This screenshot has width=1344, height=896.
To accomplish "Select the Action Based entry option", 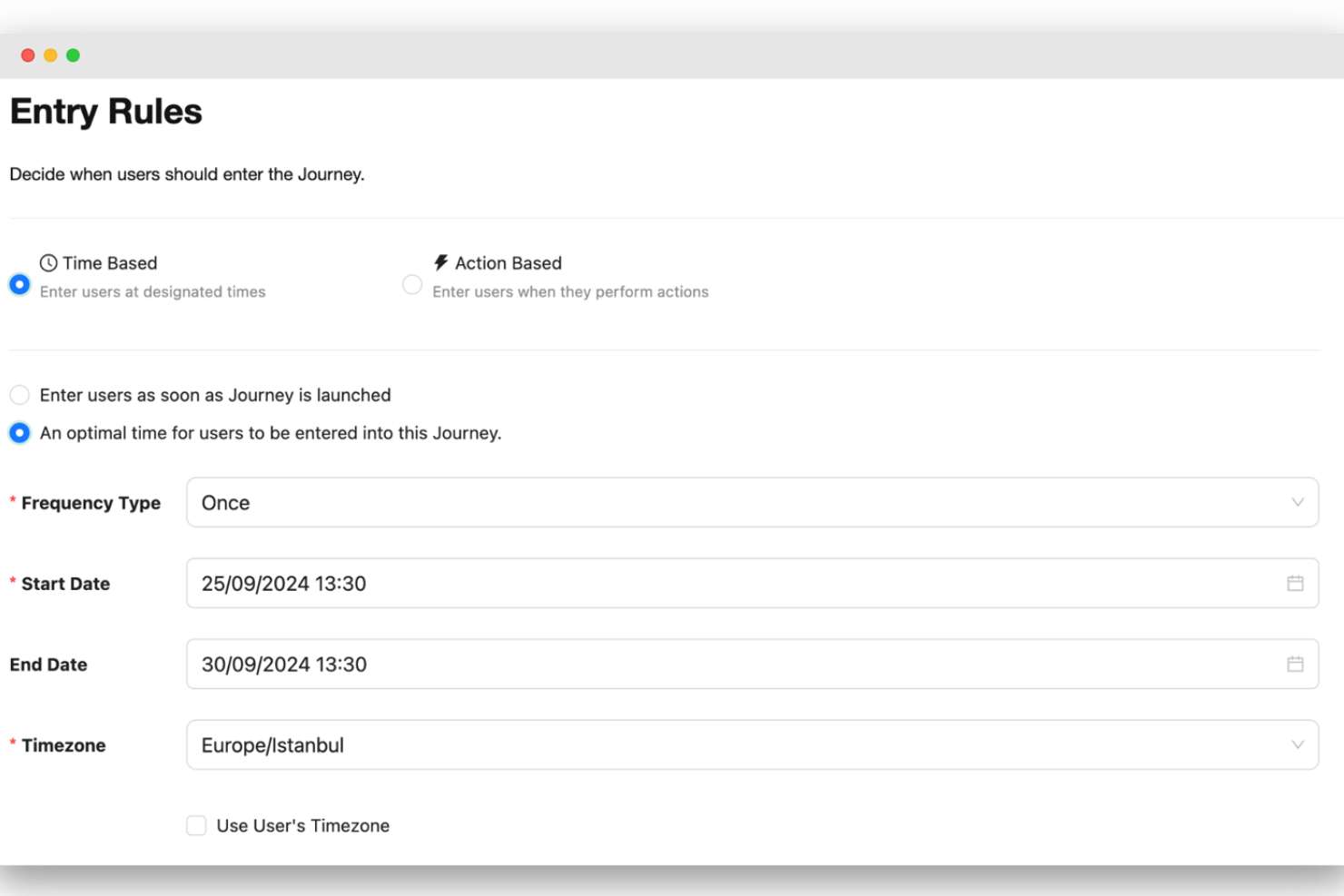I will click(412, 284).
